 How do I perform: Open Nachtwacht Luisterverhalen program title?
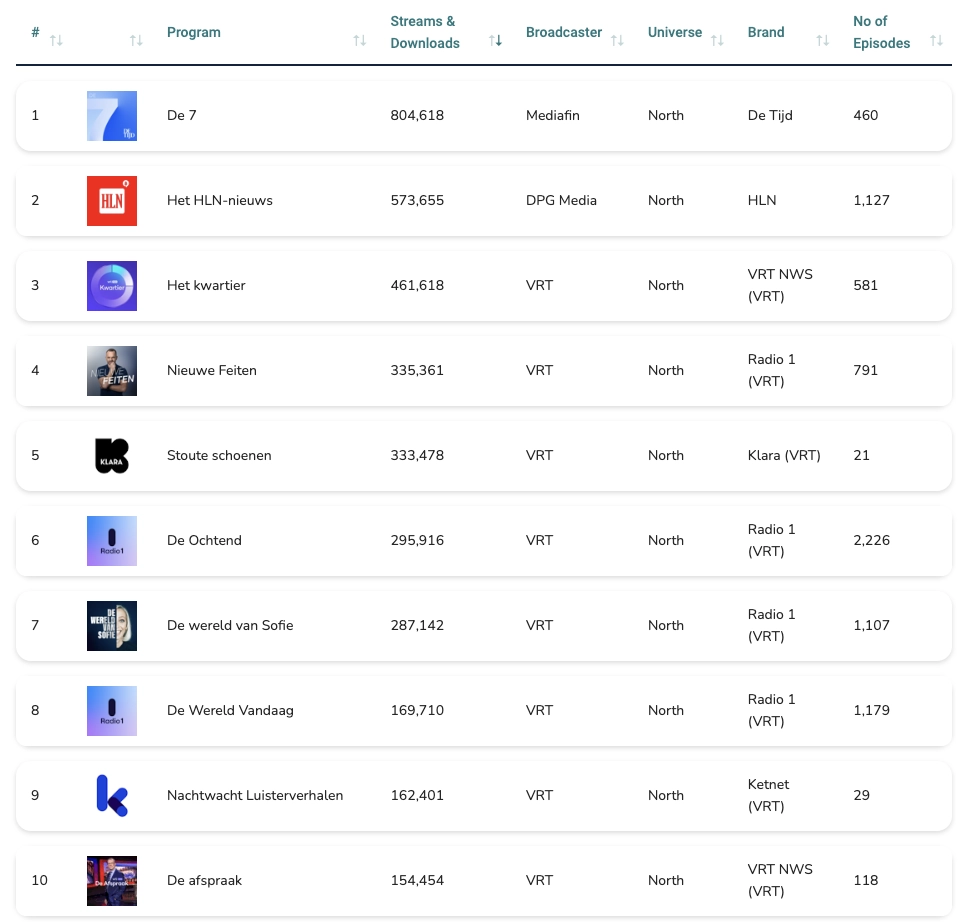click(255, 796)
